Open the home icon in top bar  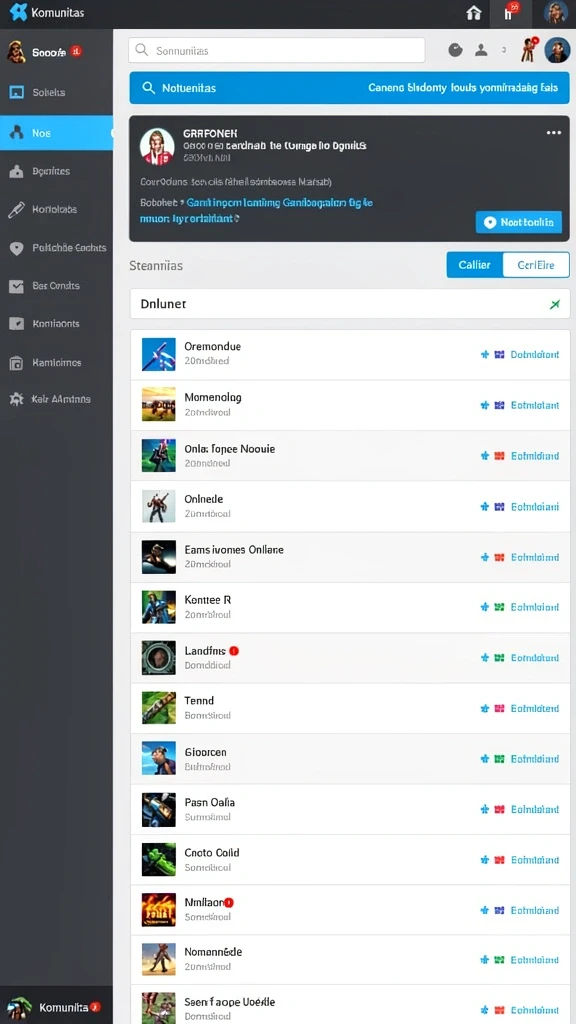[x=473, y=13]
